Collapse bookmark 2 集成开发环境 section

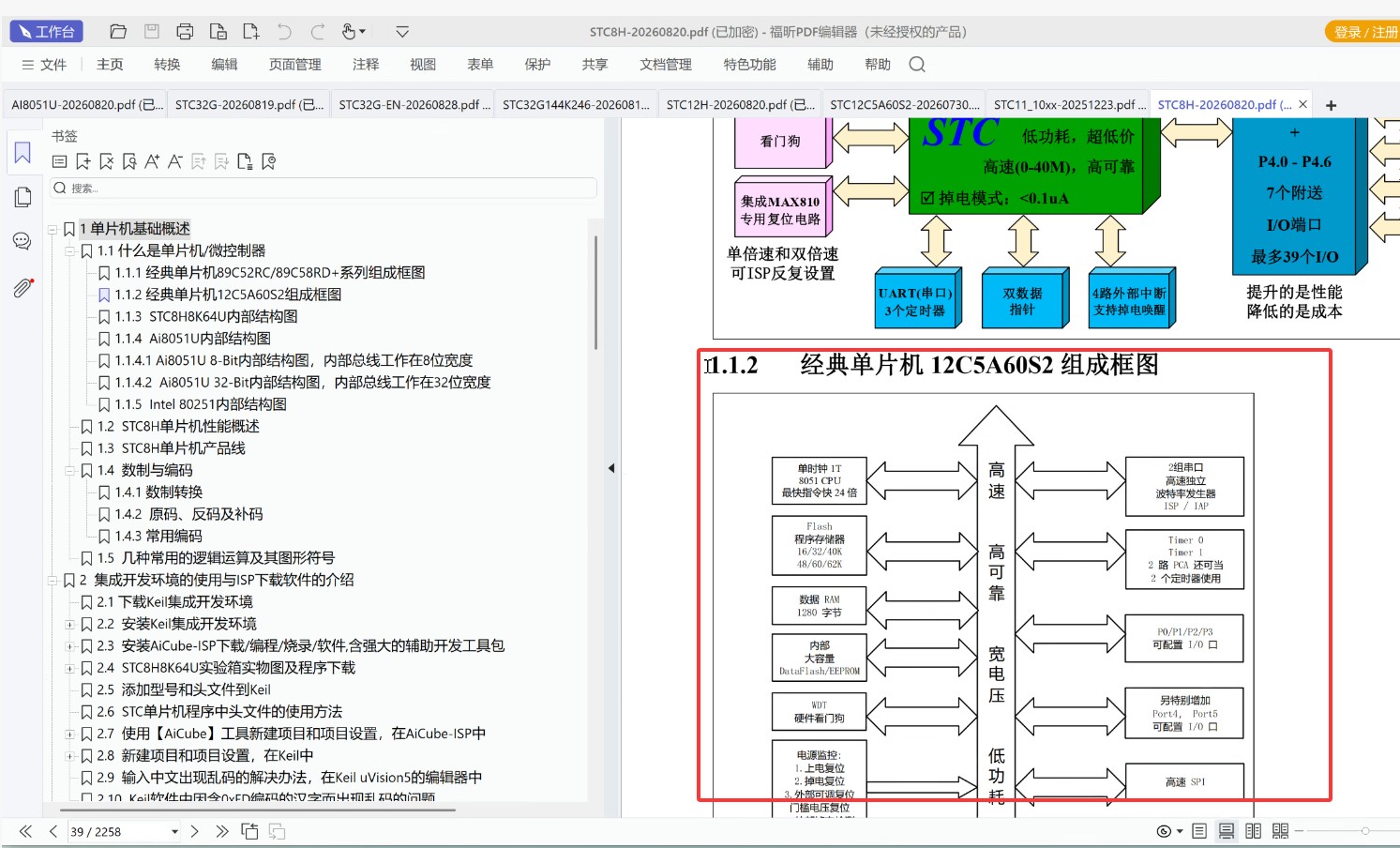coord(53,581)
